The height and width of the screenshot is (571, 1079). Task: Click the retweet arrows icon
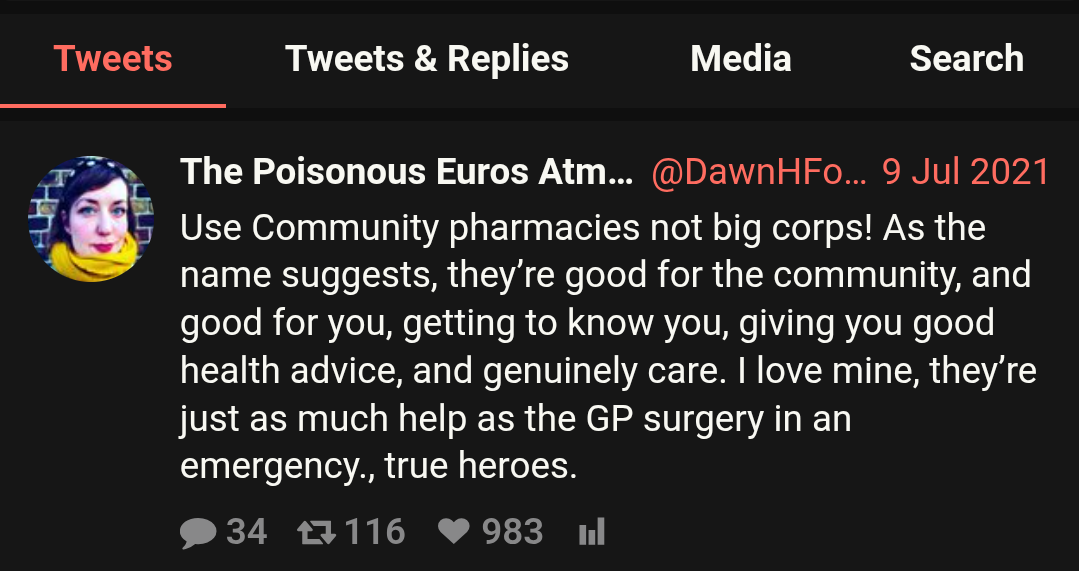[317, 532]
